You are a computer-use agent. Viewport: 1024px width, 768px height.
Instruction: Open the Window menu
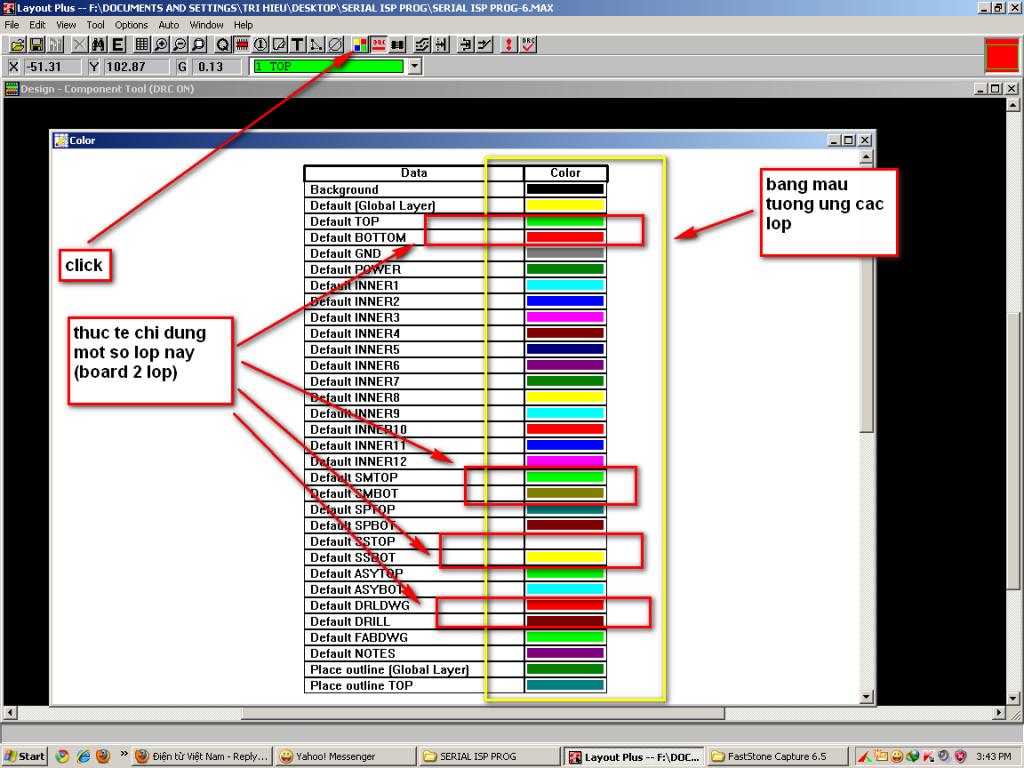[x=206, y=25]
